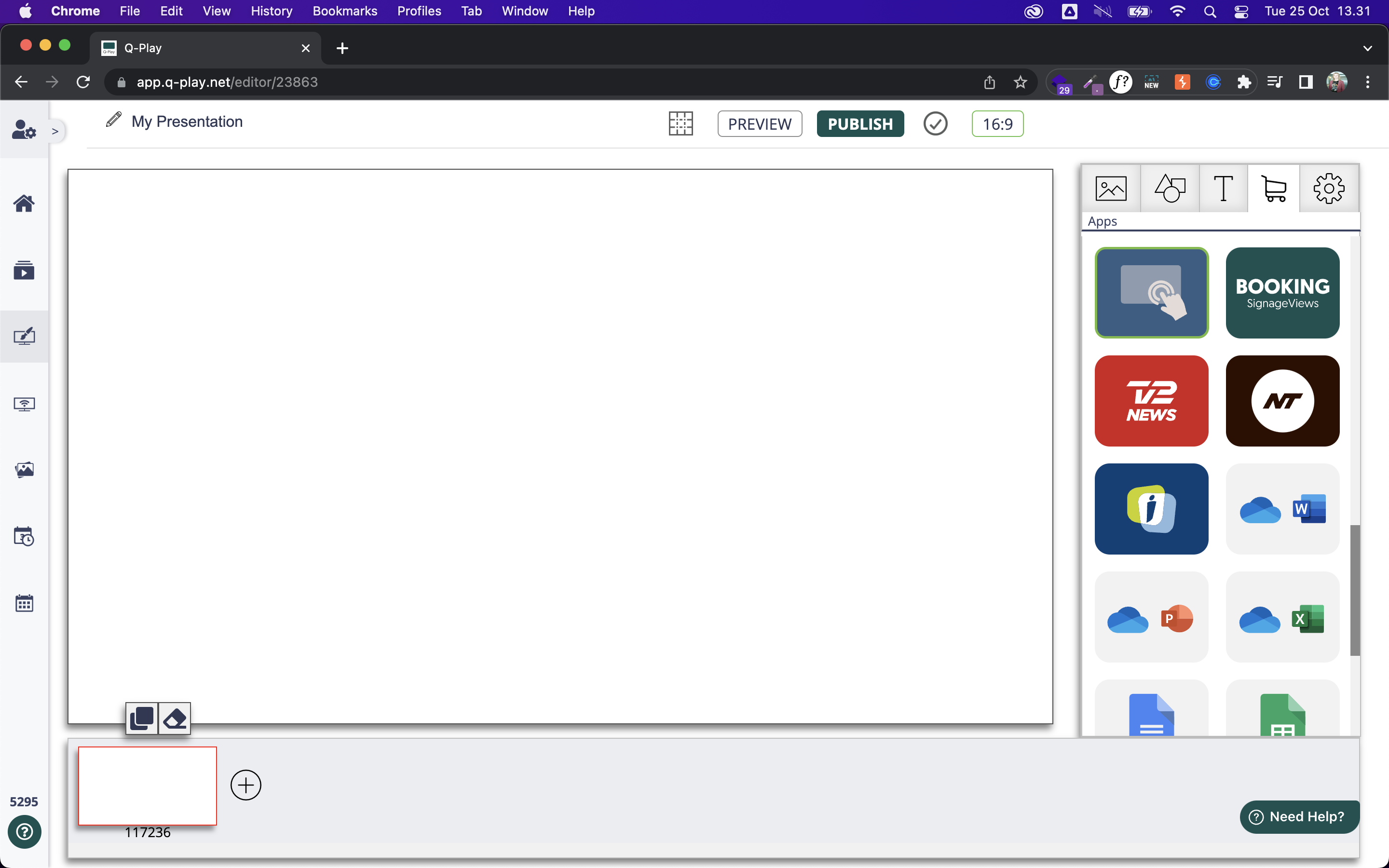1389x868 pixels.
Task: Click the help question mark in sidebar
Action: (24, 831)
